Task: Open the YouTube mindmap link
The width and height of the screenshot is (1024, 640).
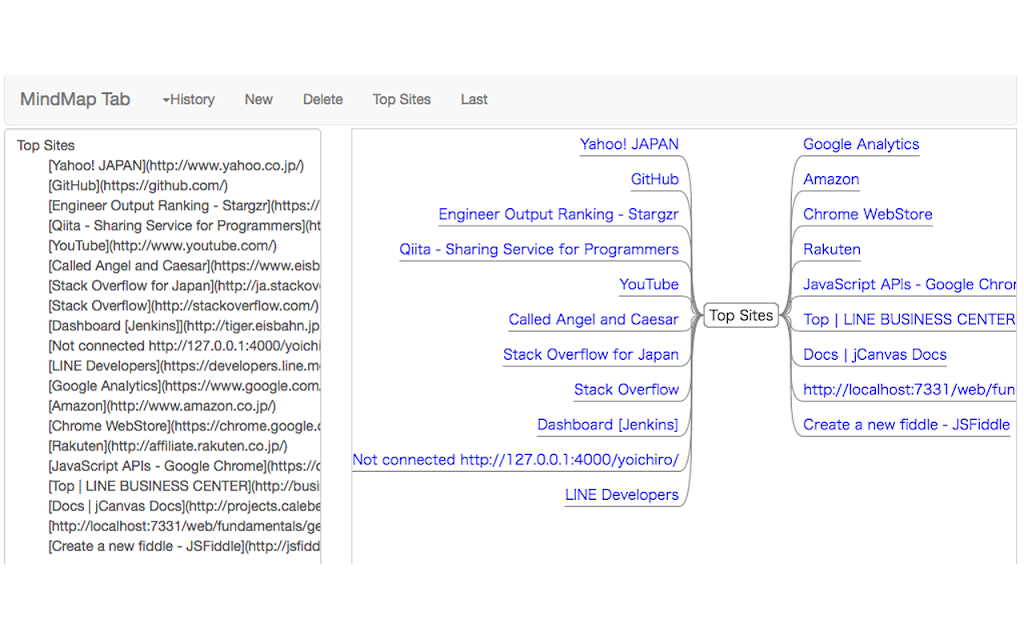Action: click(x=649, y=285)
